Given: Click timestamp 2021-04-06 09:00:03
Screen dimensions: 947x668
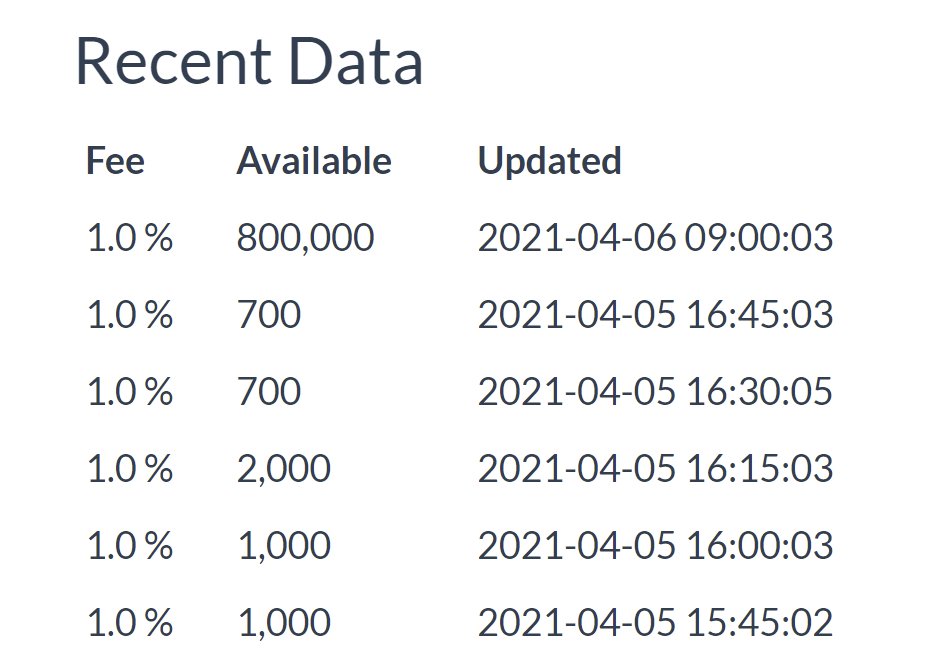Looking at the screenshot, I should tap(656, 237).
